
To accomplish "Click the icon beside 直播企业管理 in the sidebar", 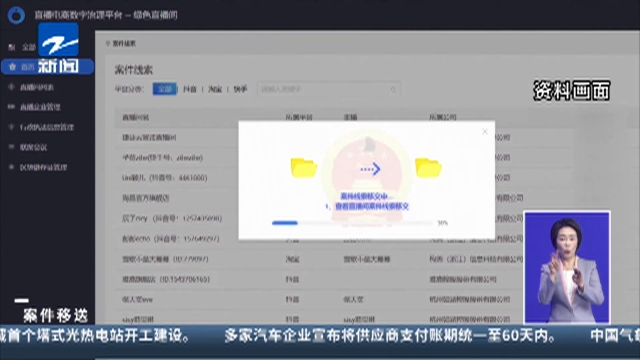I will 11,107.
